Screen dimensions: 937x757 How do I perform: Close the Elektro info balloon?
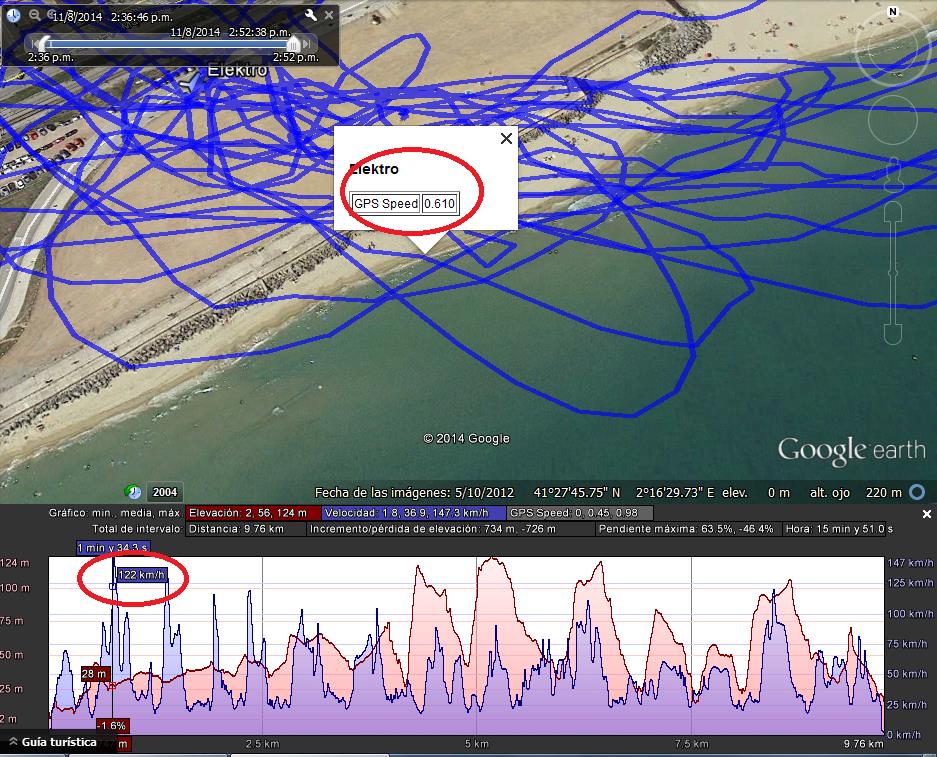506,139
